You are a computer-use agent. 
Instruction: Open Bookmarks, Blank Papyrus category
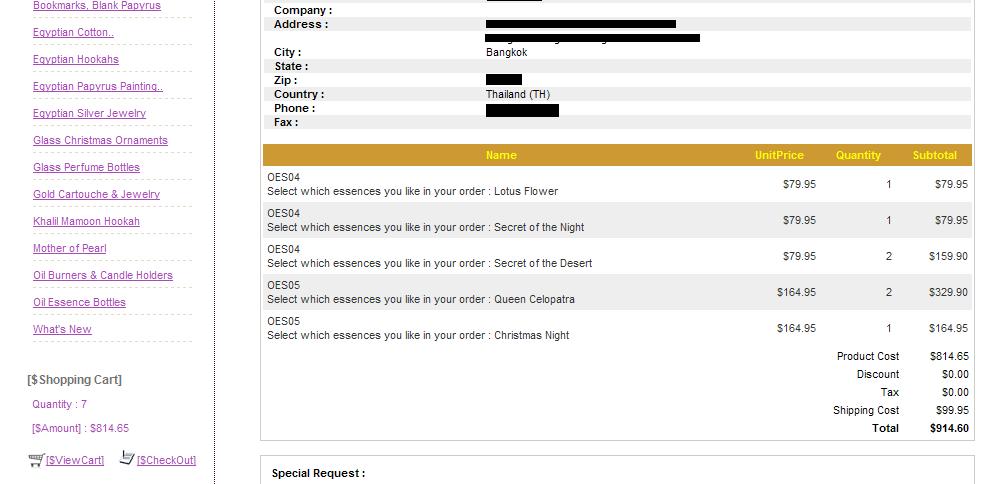[x=96, y=6]
